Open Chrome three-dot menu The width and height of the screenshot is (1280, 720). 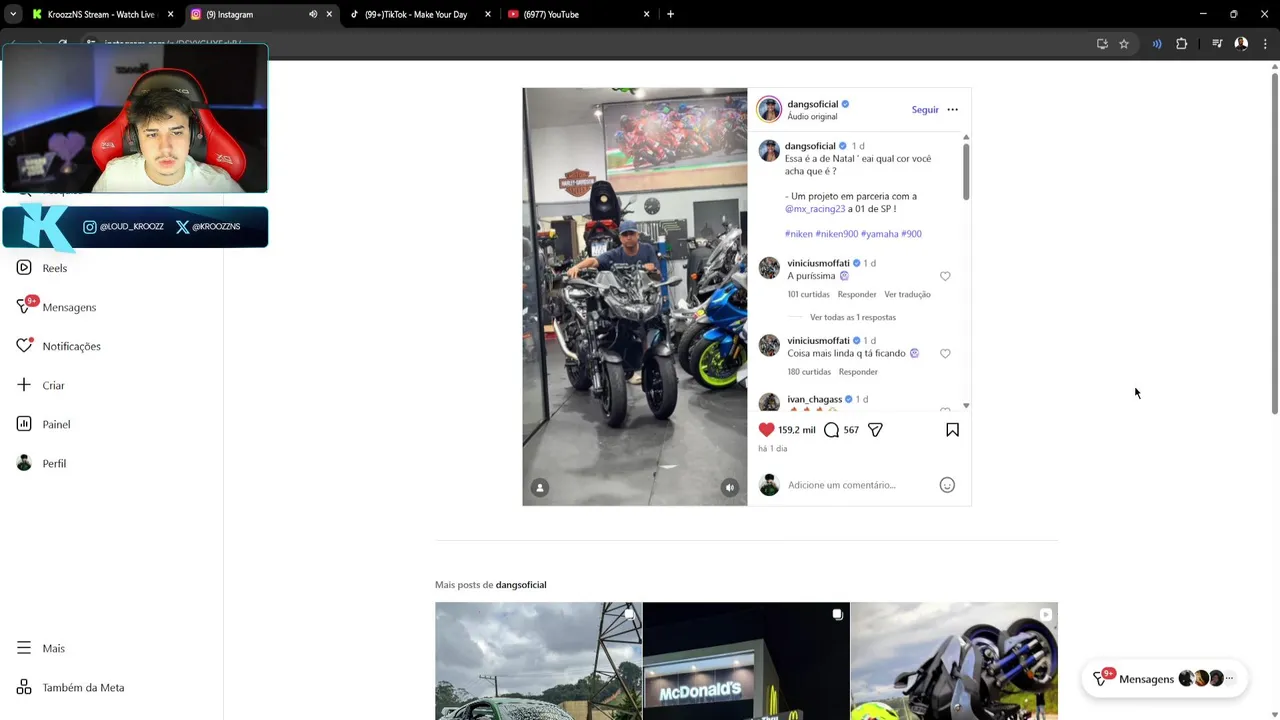[x=1265, y=44]
